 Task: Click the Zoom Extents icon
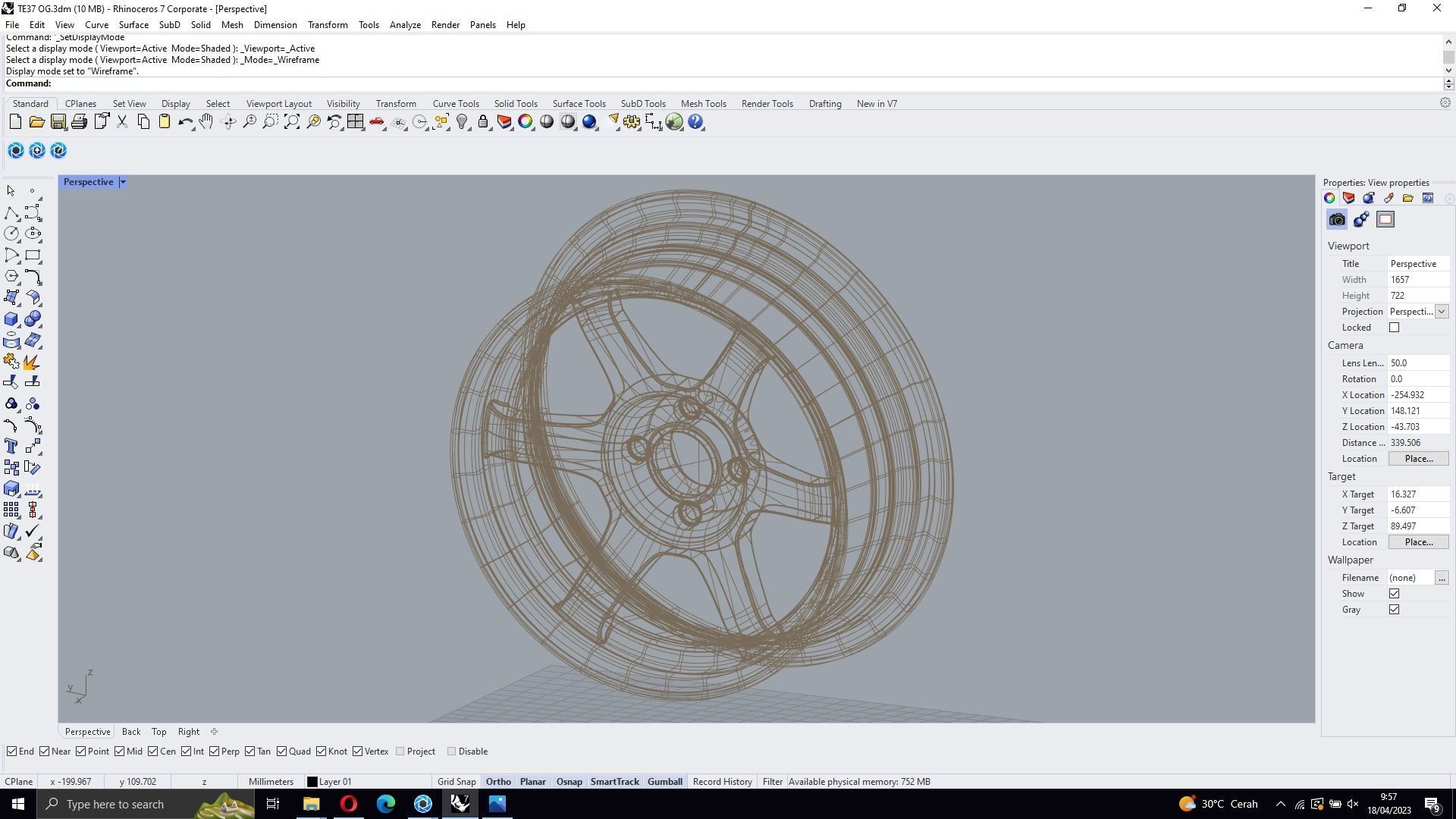tap(291, 122)
